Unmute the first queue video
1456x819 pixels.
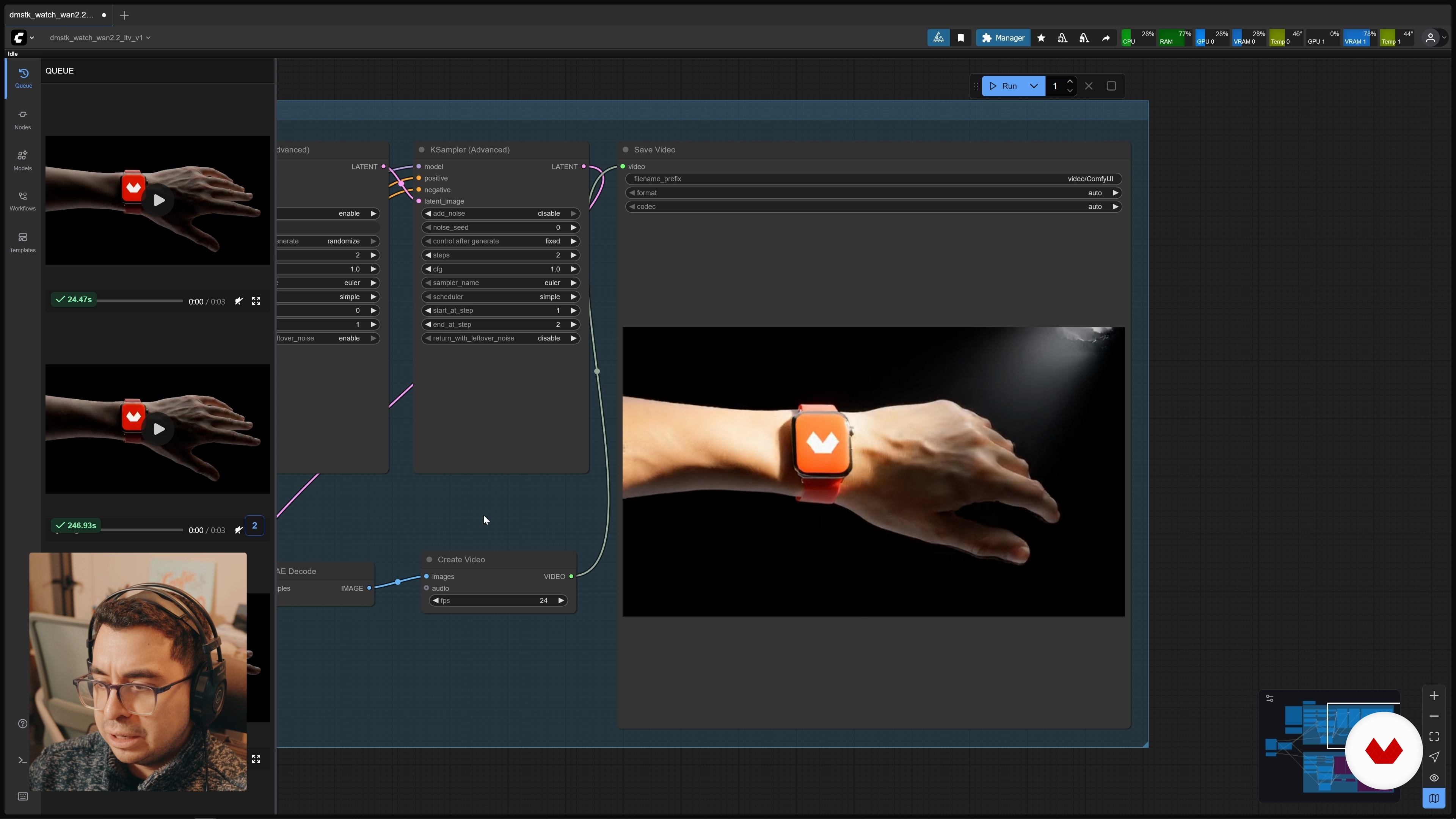click(238, 301)
